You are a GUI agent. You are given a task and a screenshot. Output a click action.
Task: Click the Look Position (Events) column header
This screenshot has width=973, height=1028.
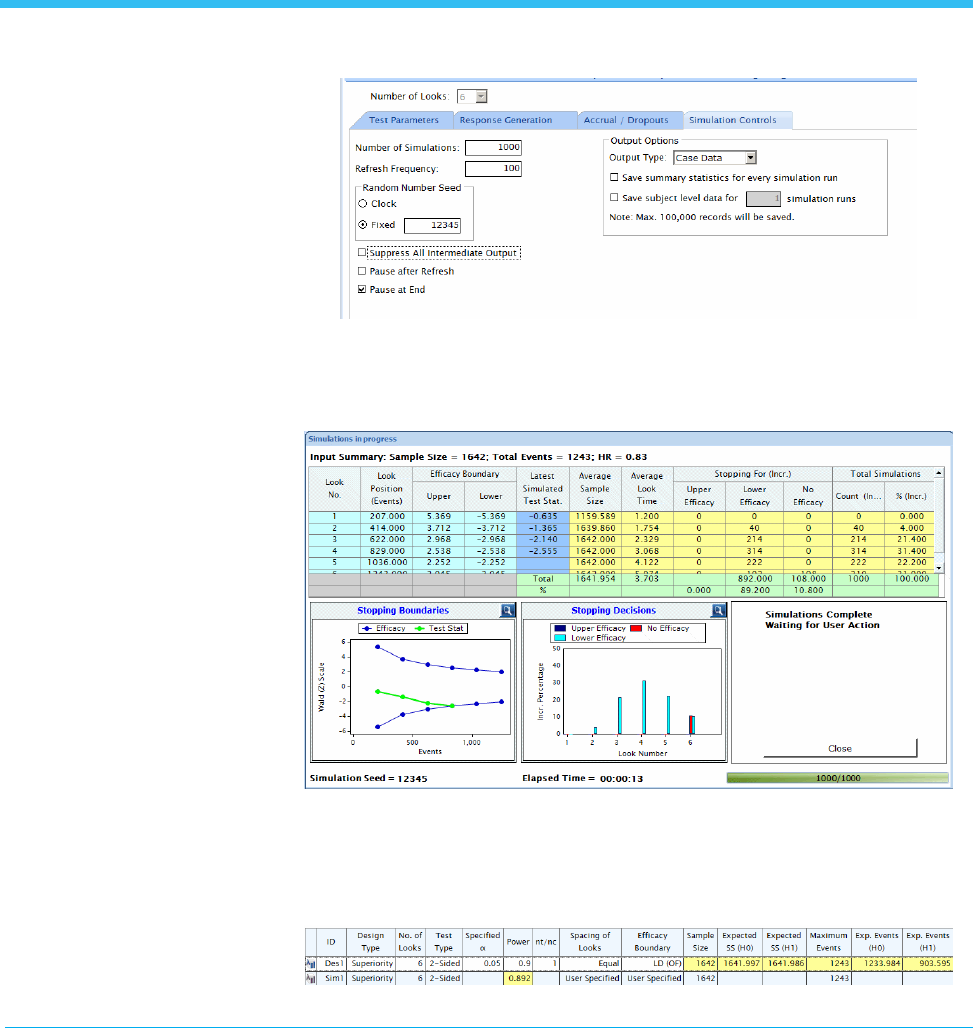click(386, 489)
